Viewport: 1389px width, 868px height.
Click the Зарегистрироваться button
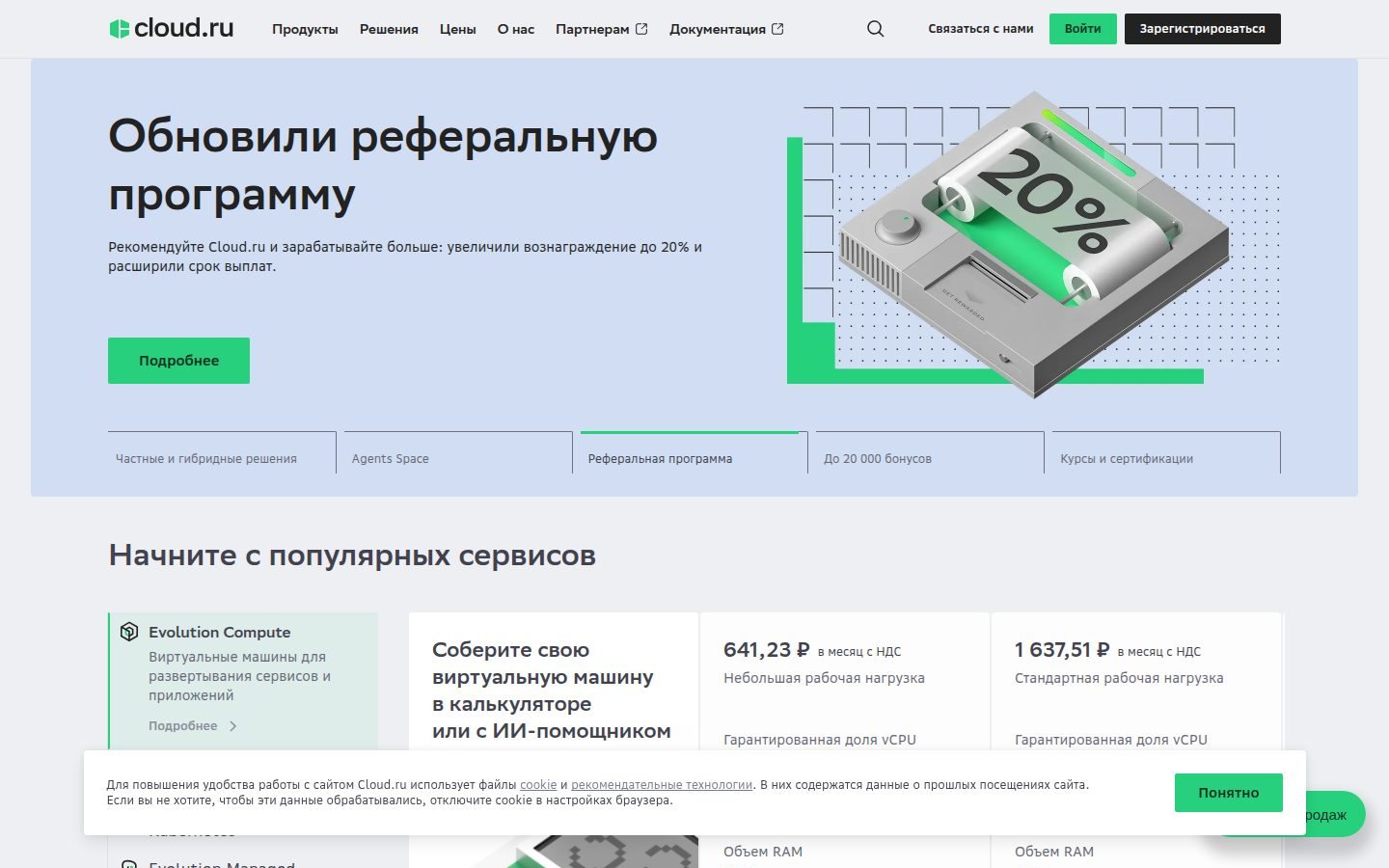pos(1203,29)
